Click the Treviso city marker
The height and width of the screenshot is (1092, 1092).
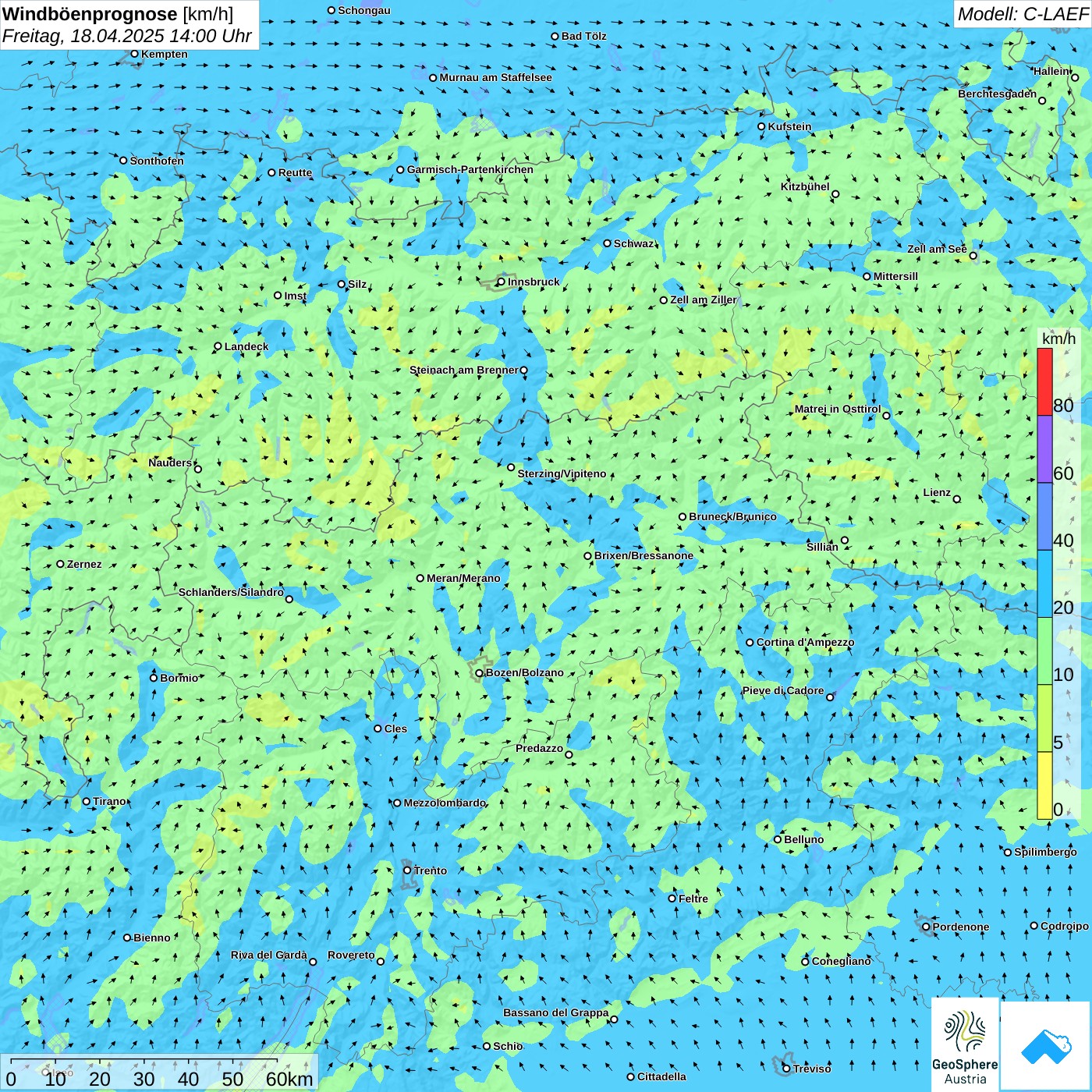point(787,1069)
